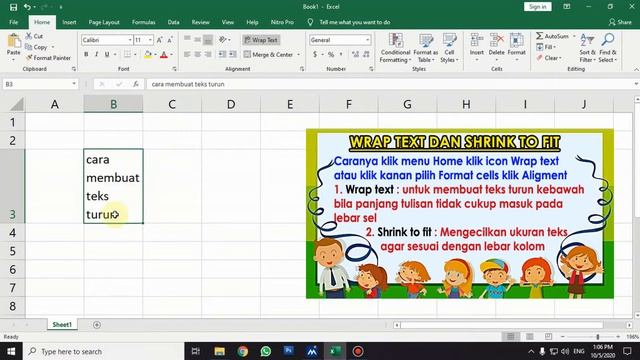Open the Orientation options
This screenshot has width=640, height=360.
[x=223, y=40]
